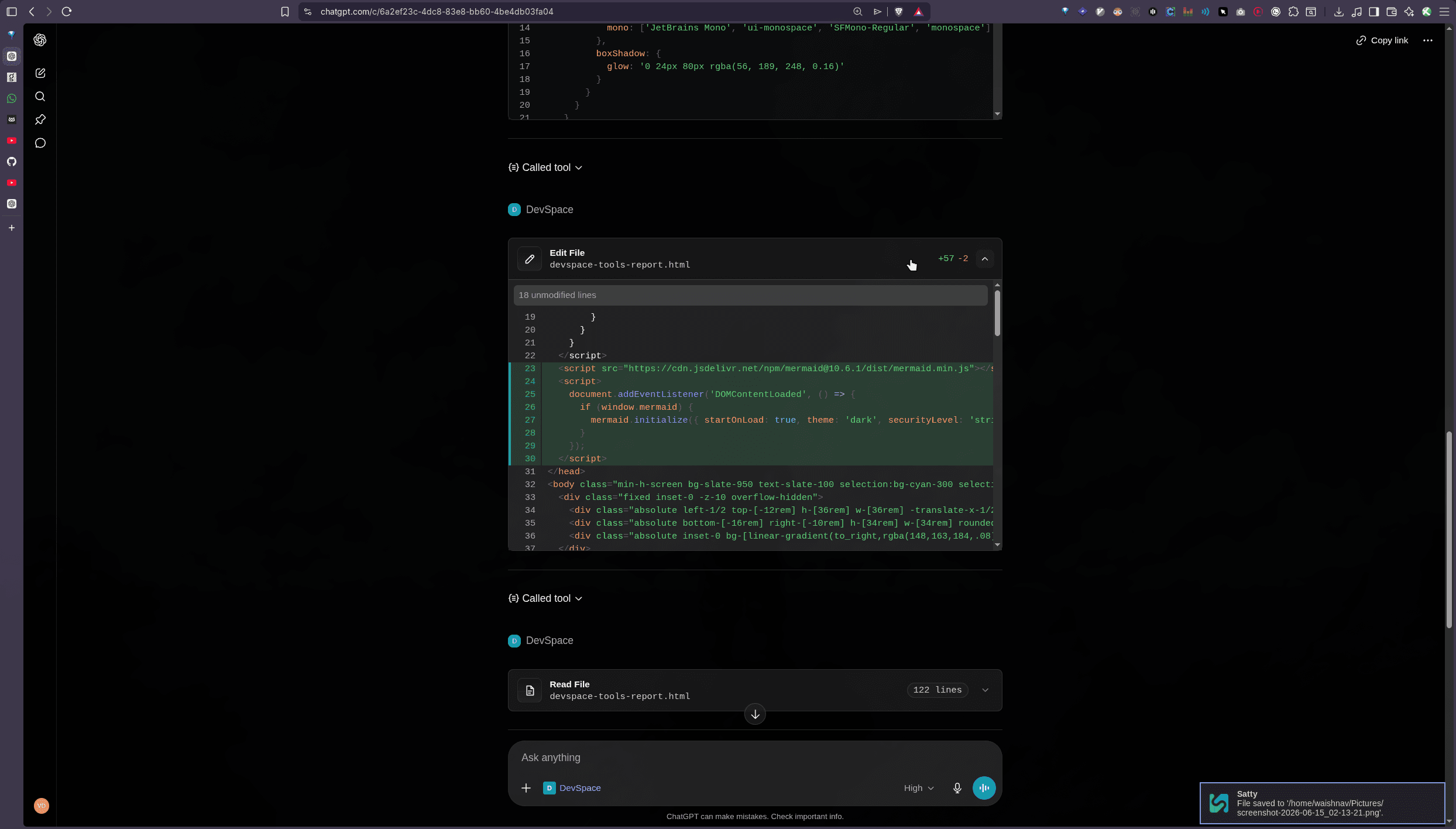The image size is (1456, 829).
Task: Click the DevSpace chip in the composer
Action: coord(572,788)
